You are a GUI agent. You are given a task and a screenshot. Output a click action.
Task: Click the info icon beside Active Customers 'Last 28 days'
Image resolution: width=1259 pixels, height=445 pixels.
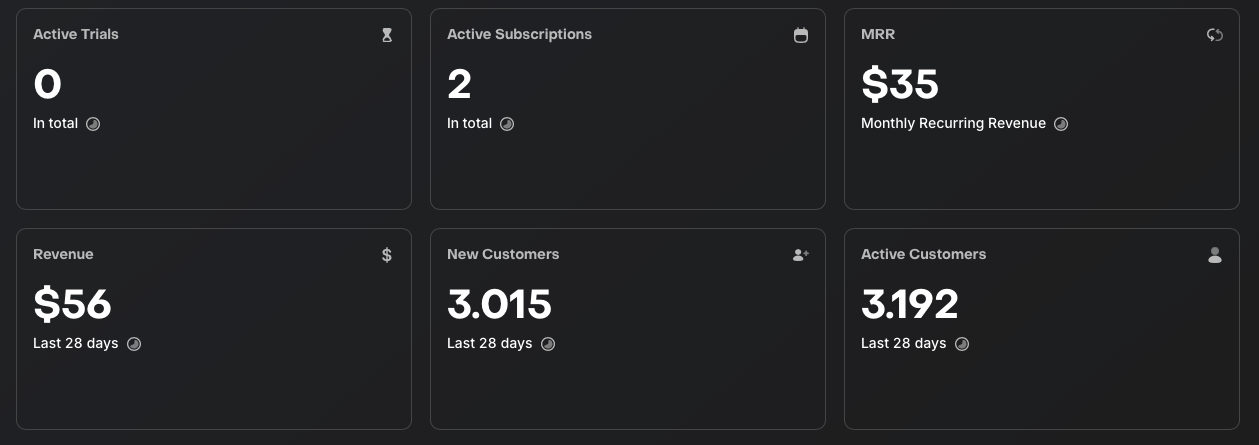pyautogui.click(x=962, y=344)
